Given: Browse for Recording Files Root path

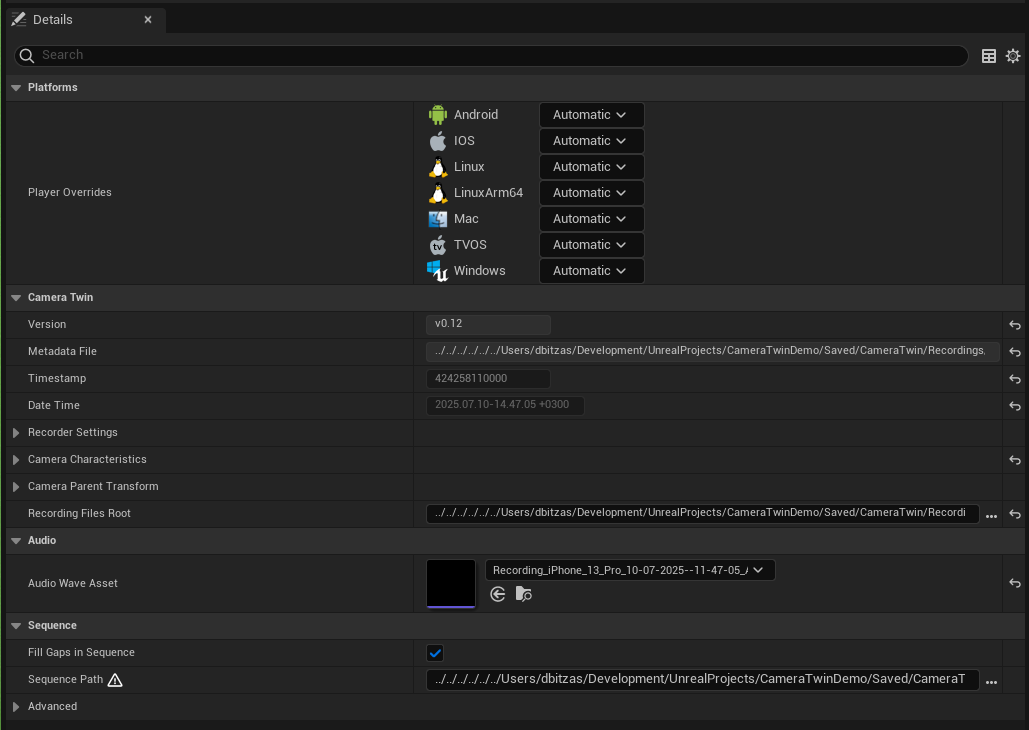Looking at the screenshot, I should (x=991, y=515).
